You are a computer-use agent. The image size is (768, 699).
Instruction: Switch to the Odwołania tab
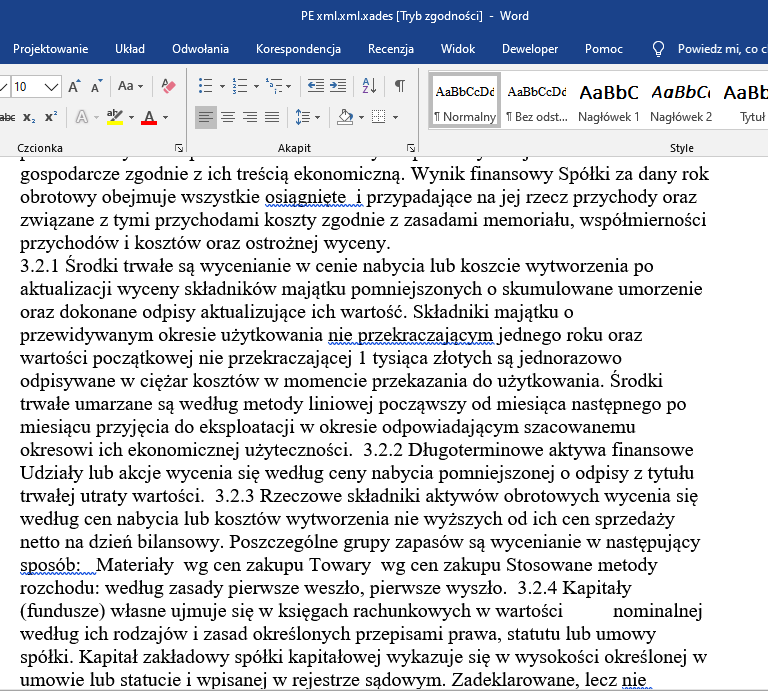pos(200,49)
